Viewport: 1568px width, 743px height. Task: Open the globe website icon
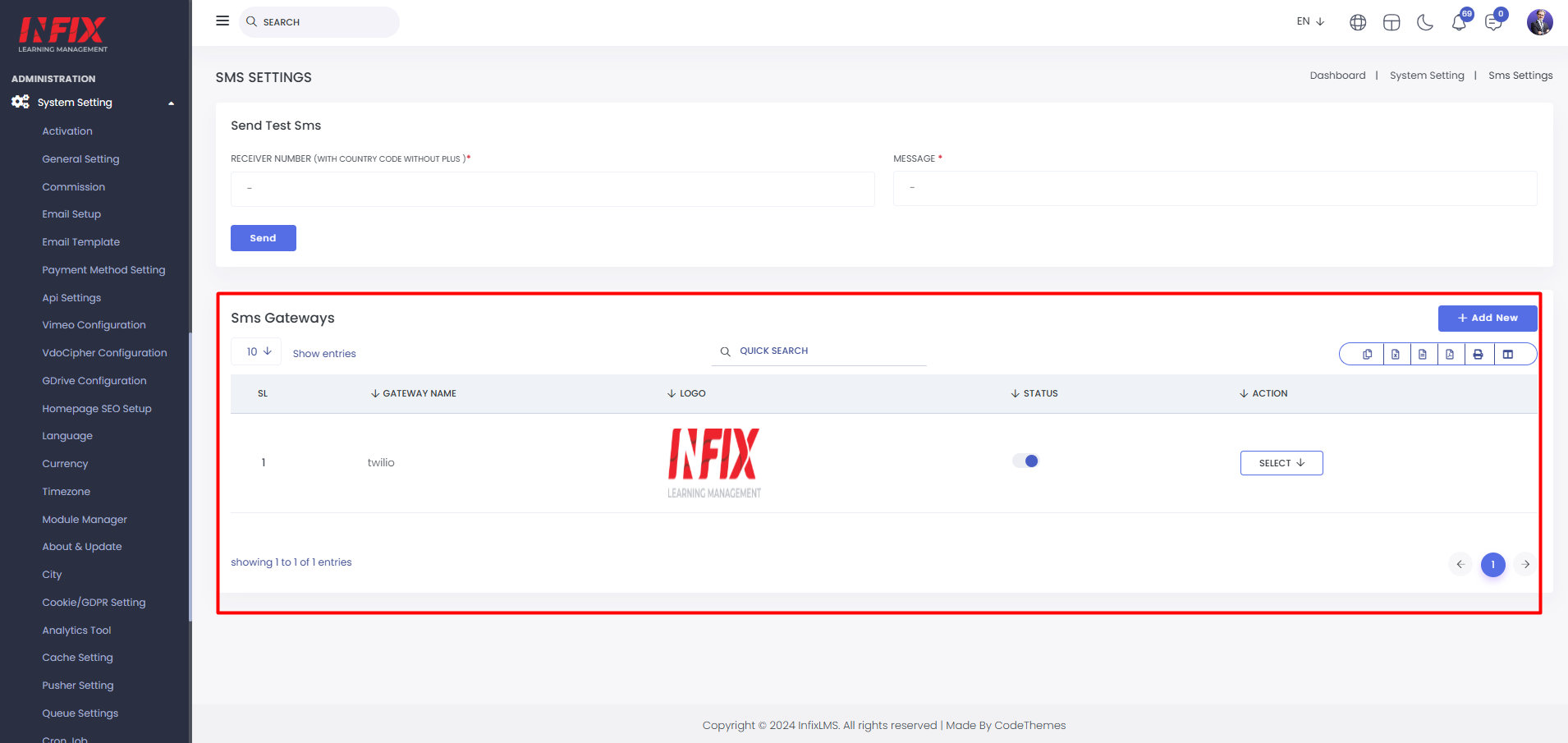[x=1358, y=22]
